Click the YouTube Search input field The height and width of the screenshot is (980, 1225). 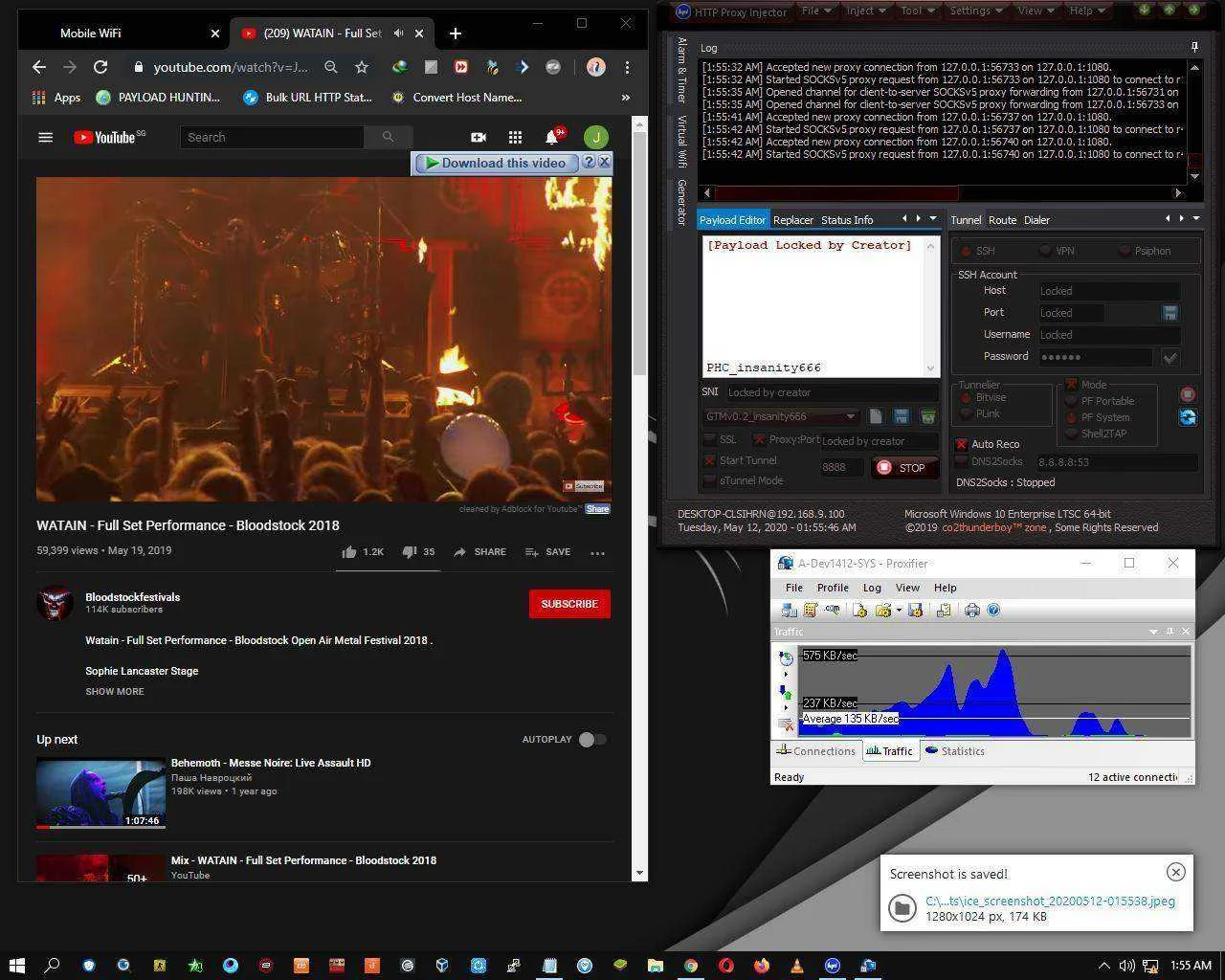[272, 137]
